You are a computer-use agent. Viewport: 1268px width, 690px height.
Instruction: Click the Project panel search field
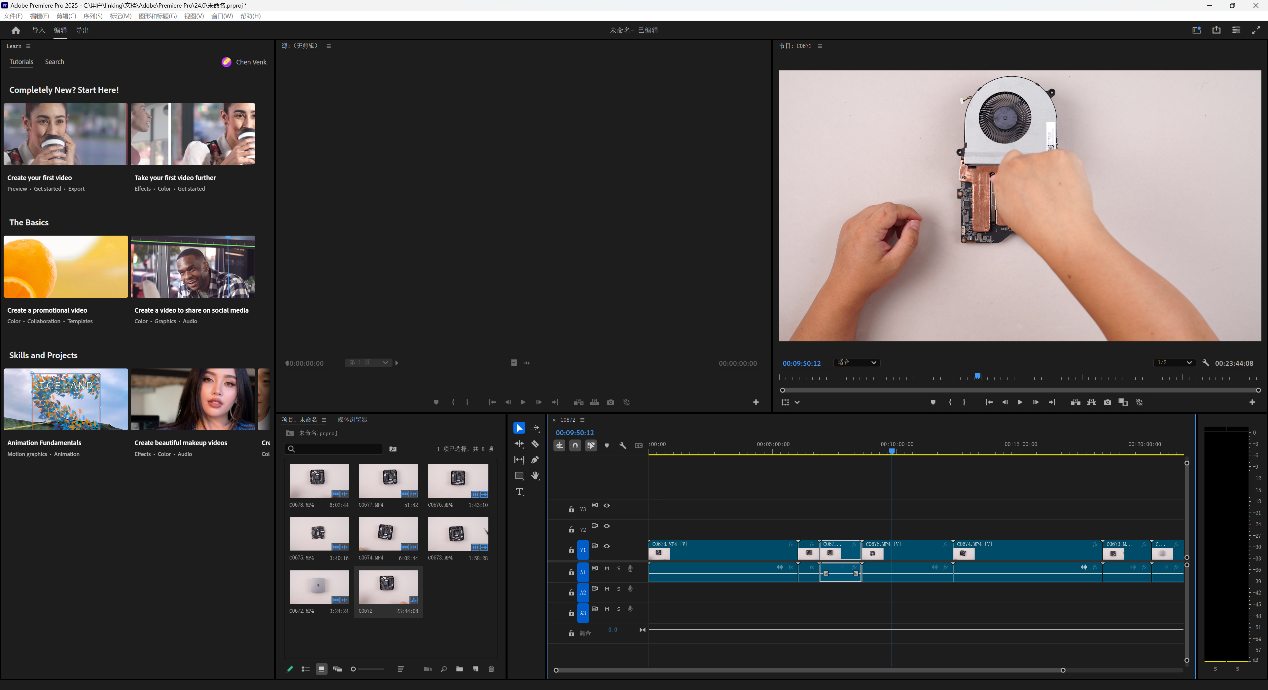334,449
